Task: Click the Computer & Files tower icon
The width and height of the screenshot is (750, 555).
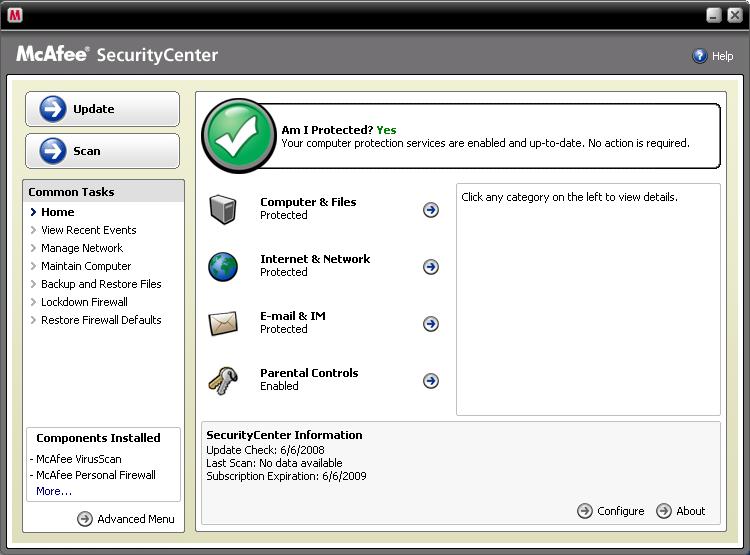Action: pyautogui.click(x=222, y=209)
